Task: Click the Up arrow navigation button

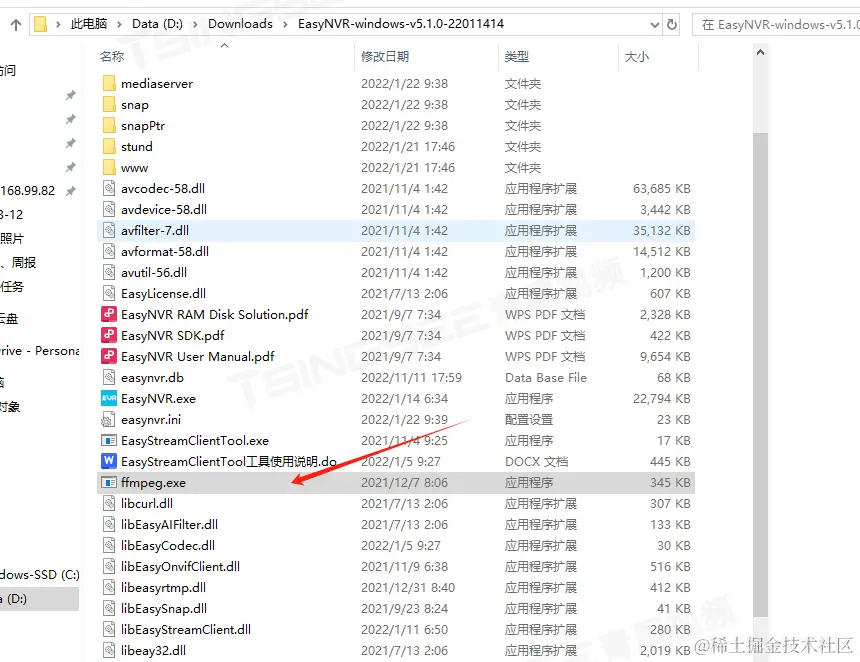Action: tap(16, 25)
